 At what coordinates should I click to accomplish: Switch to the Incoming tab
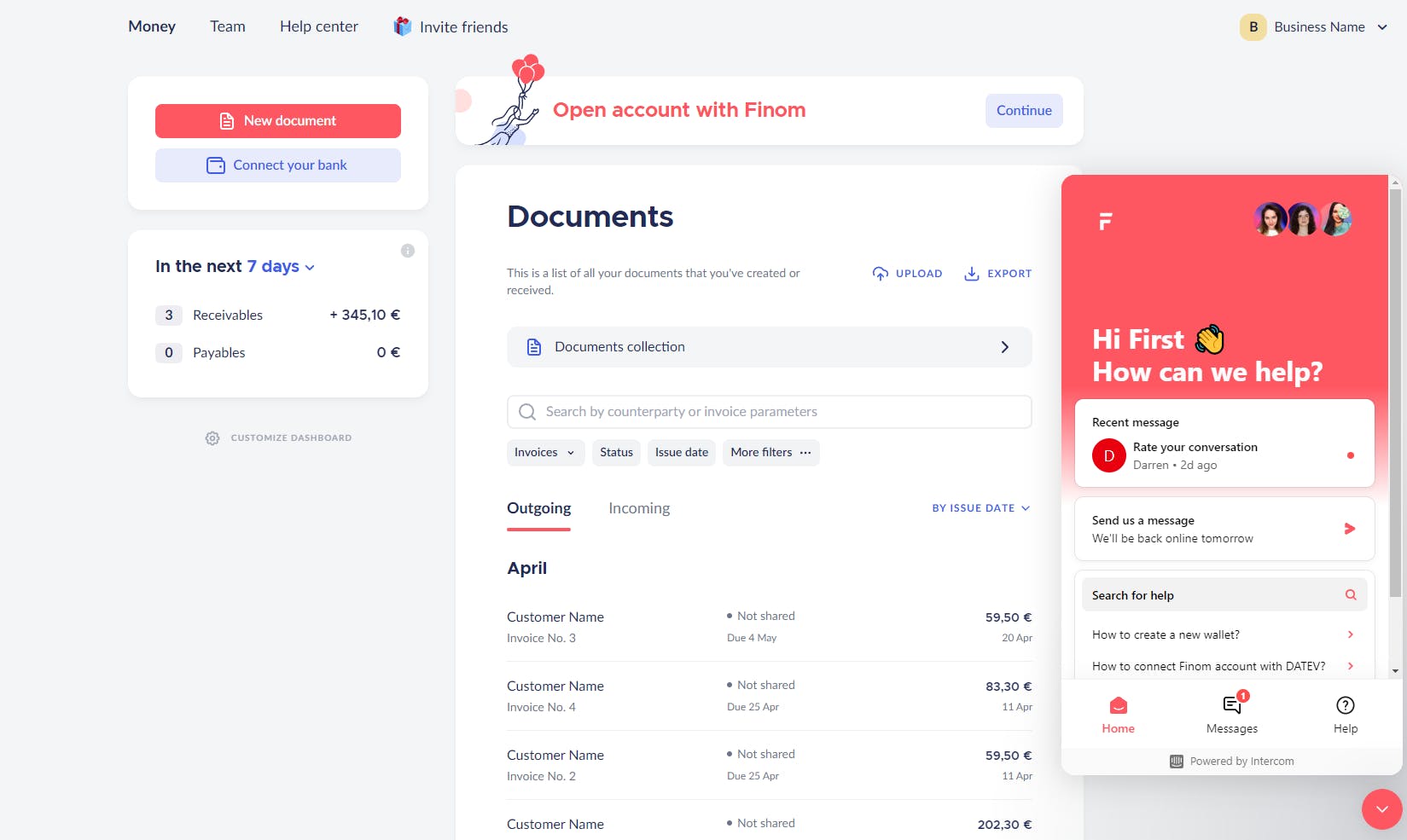pyautogui.click(x=639, y=508)
